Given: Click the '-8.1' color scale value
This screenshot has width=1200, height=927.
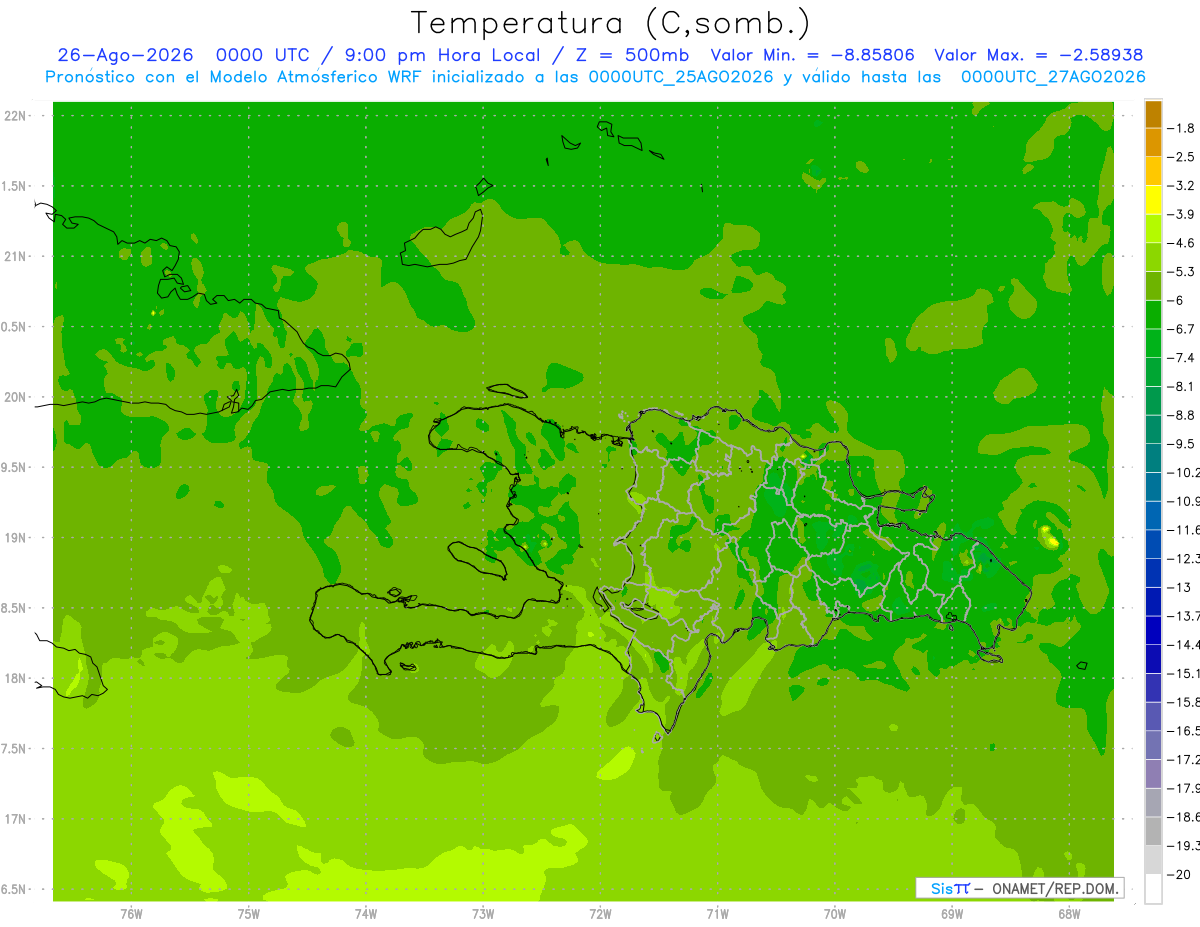Looking at the screenshot, I should tap(1181, 386).
